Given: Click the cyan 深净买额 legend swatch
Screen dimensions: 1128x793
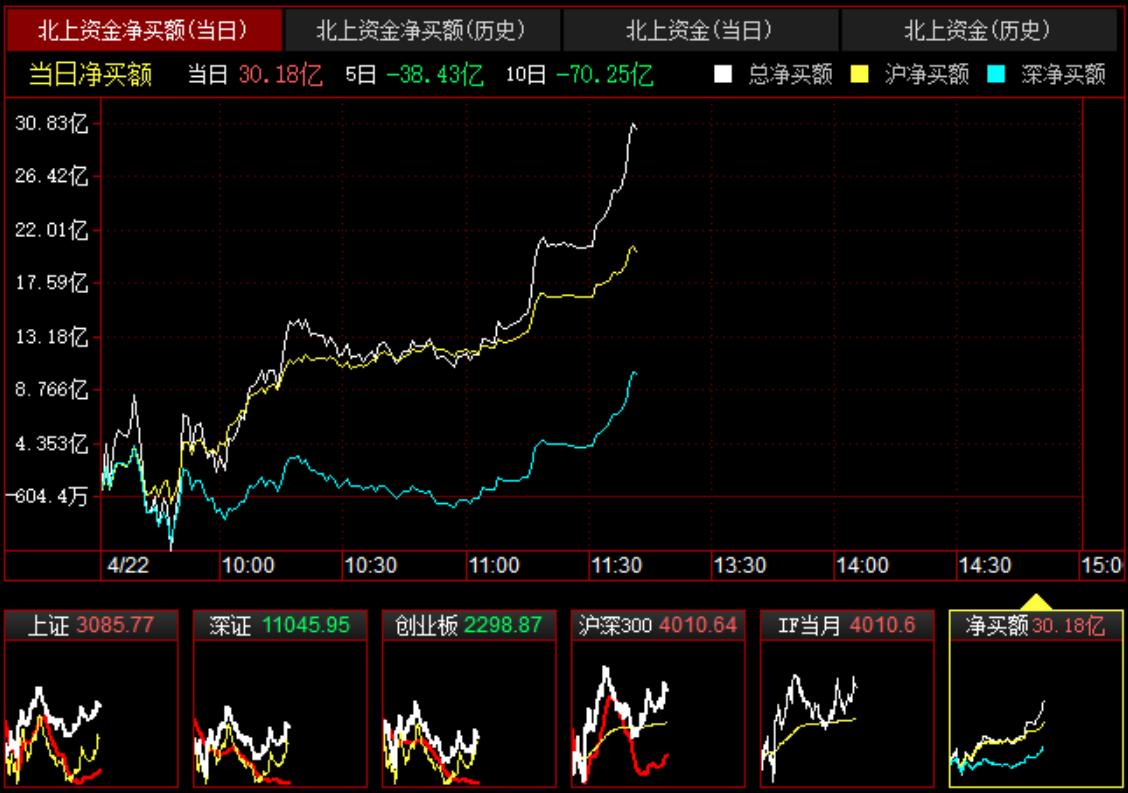Looking at the screenshot, I should pos(995,74).
